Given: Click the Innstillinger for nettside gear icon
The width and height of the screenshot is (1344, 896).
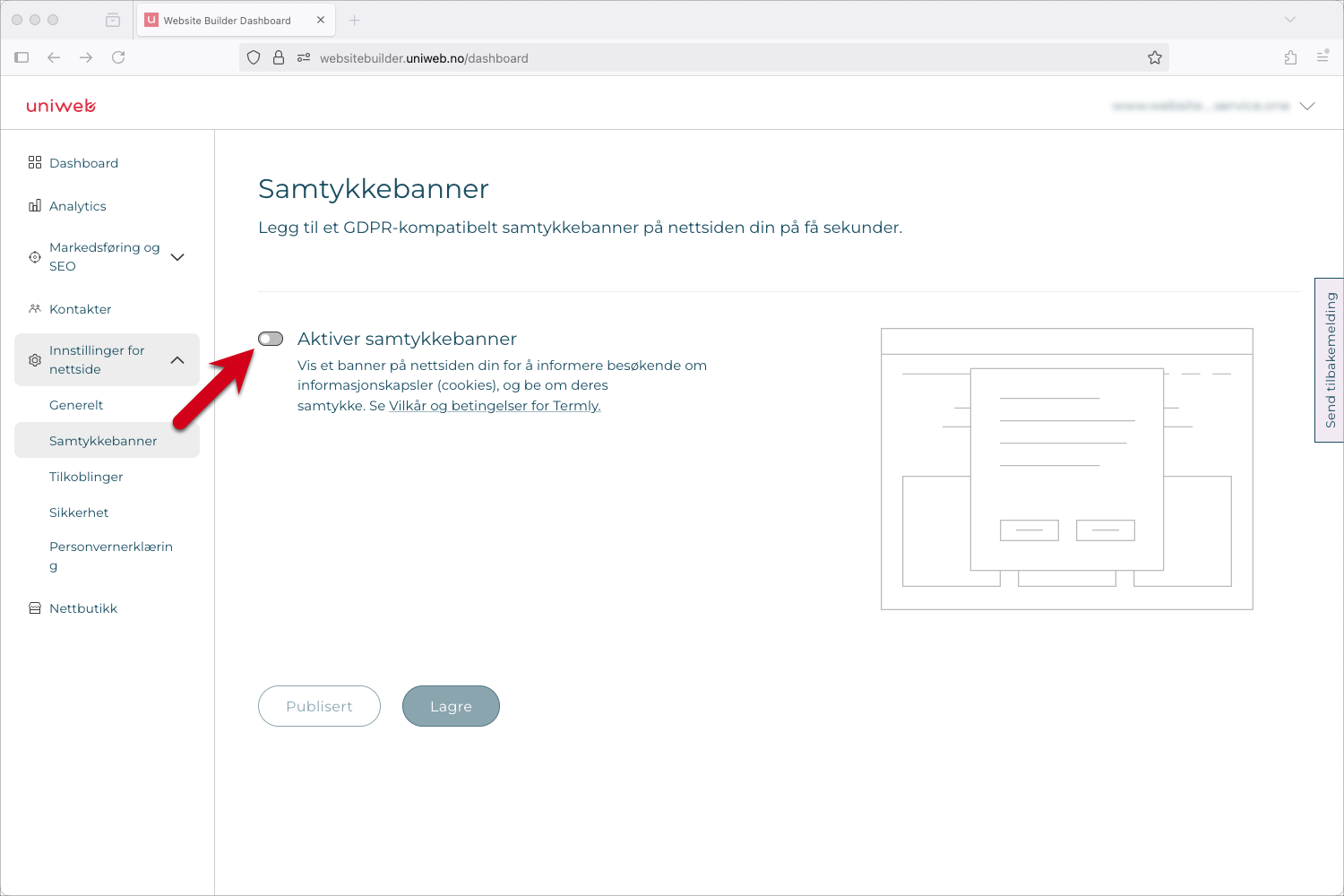Looking at the screenshot, I should click(35, 360).
